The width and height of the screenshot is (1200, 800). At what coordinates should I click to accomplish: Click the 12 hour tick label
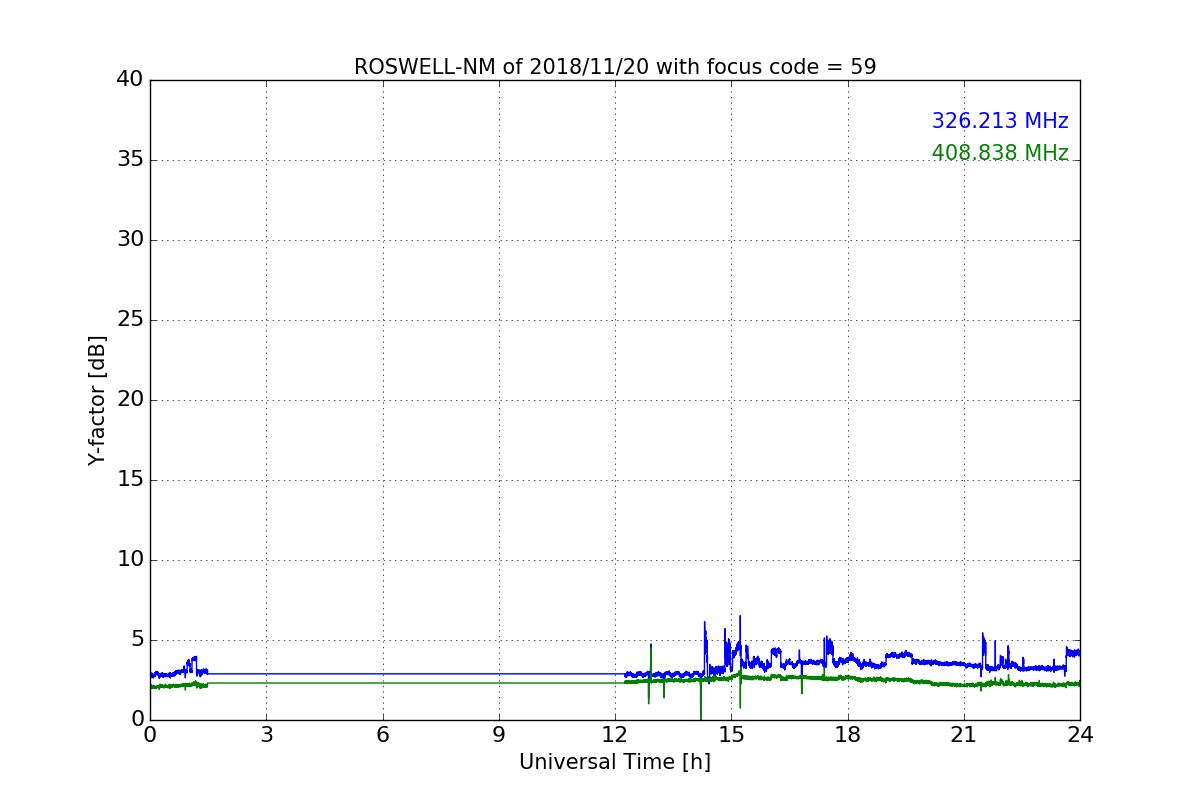pyautogui.click(x=615, y=735)
